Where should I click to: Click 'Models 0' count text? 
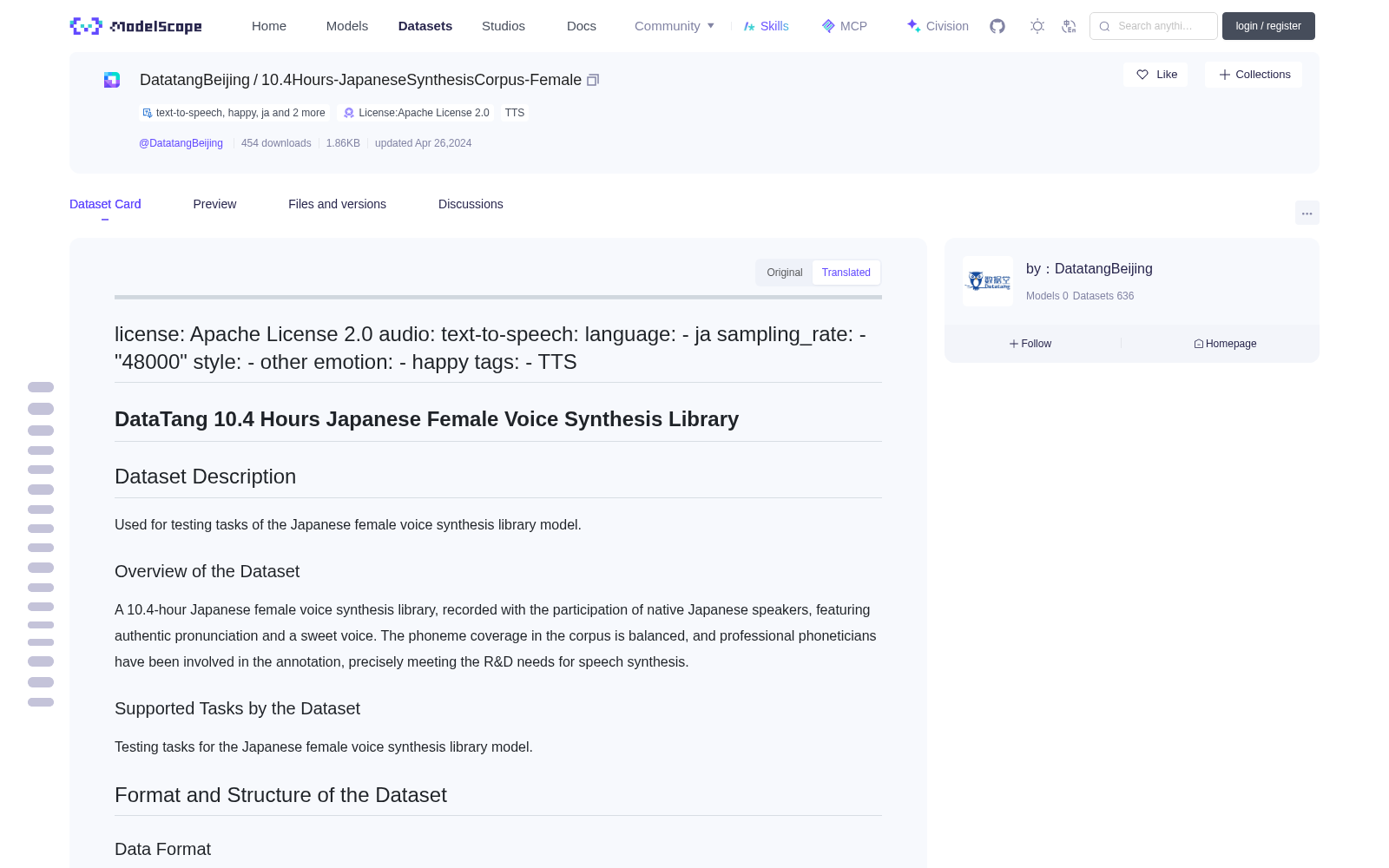1047,296
